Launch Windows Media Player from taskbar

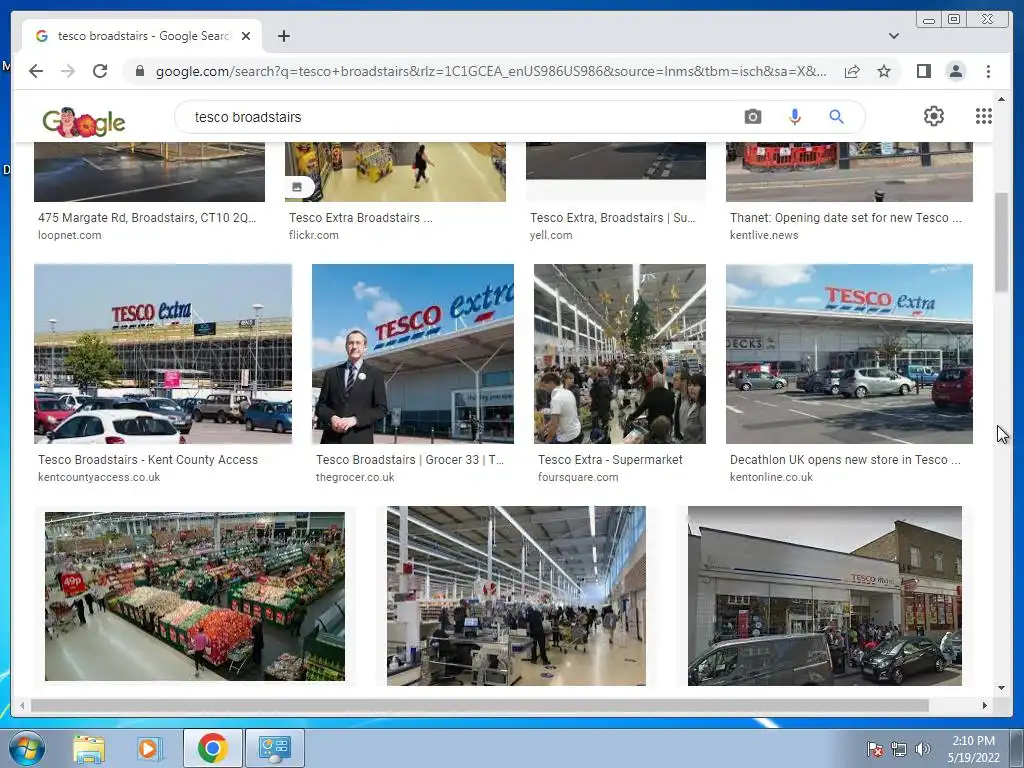click(x=150, y=748)
